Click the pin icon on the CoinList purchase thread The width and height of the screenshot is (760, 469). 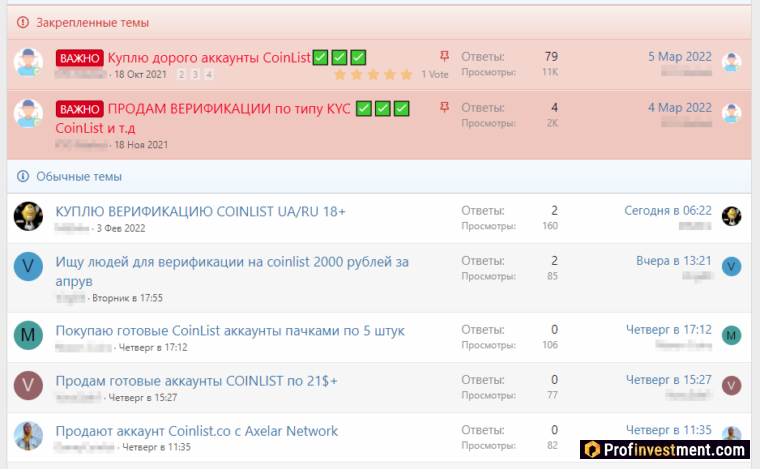[x=445, y=56]
